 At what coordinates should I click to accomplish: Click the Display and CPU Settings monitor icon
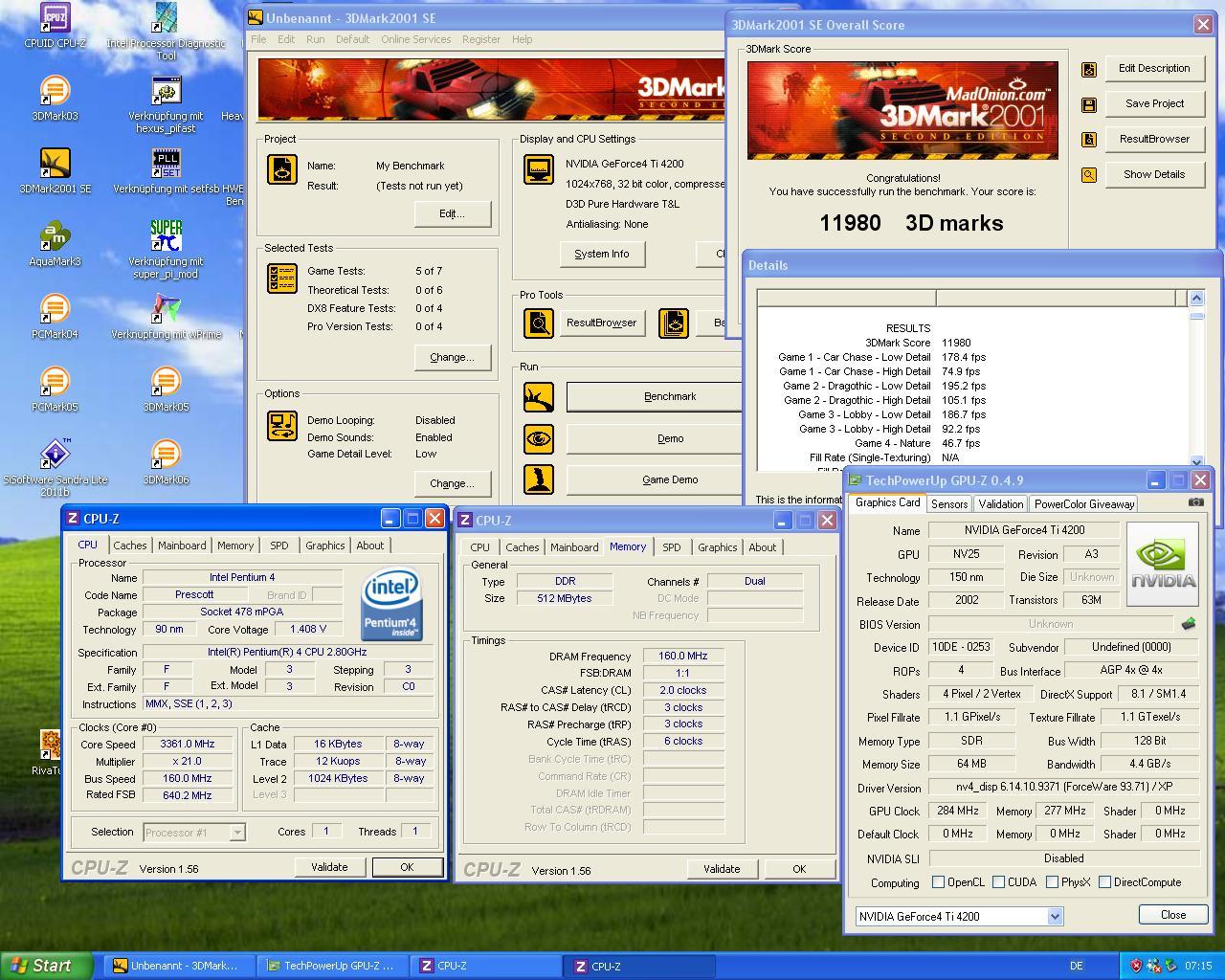[539, 169]
